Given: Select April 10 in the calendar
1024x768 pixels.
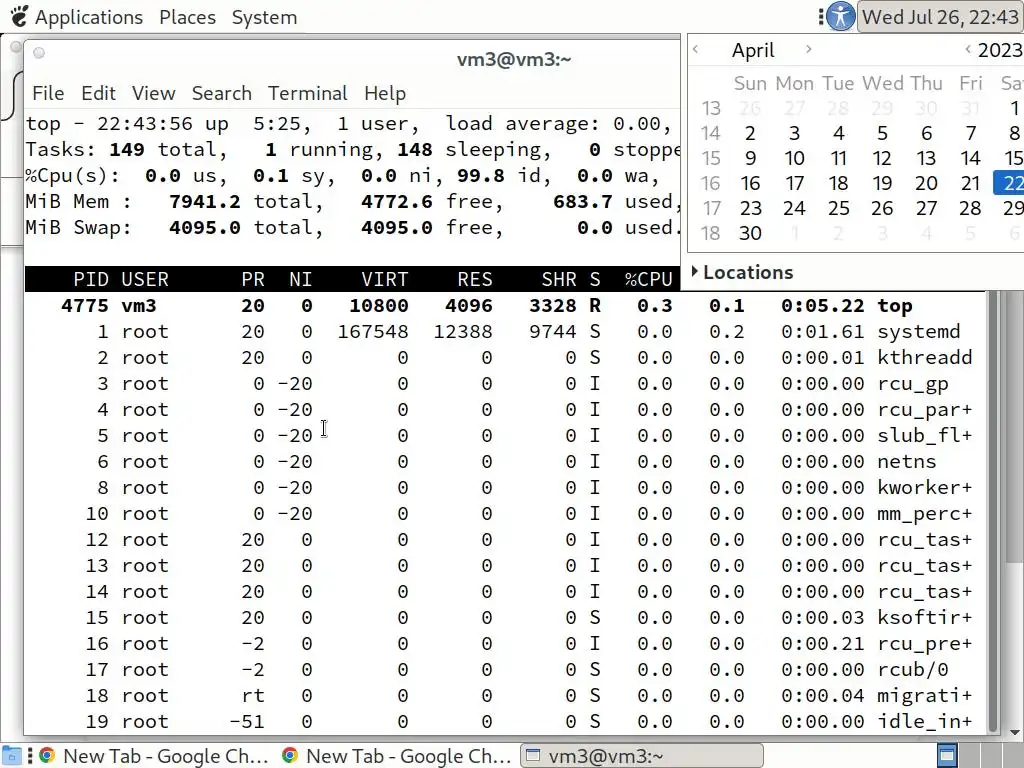Looking at the screenshot, I should [794, 159].
